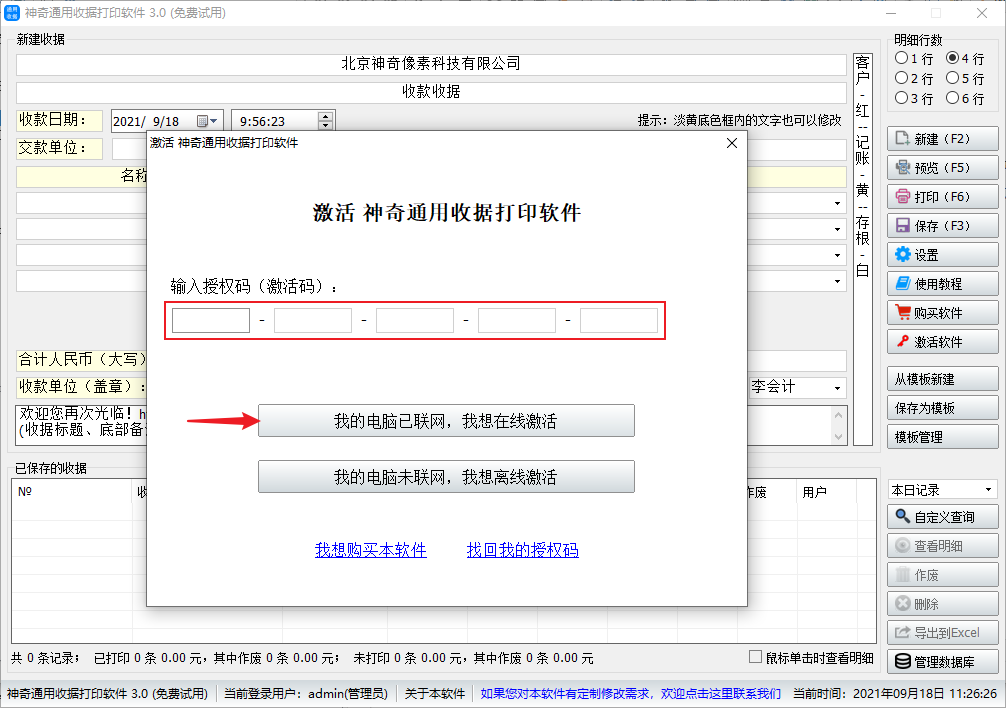Select 3 行 detail rows option
The image size is (1006, 708).
[901, 98]
